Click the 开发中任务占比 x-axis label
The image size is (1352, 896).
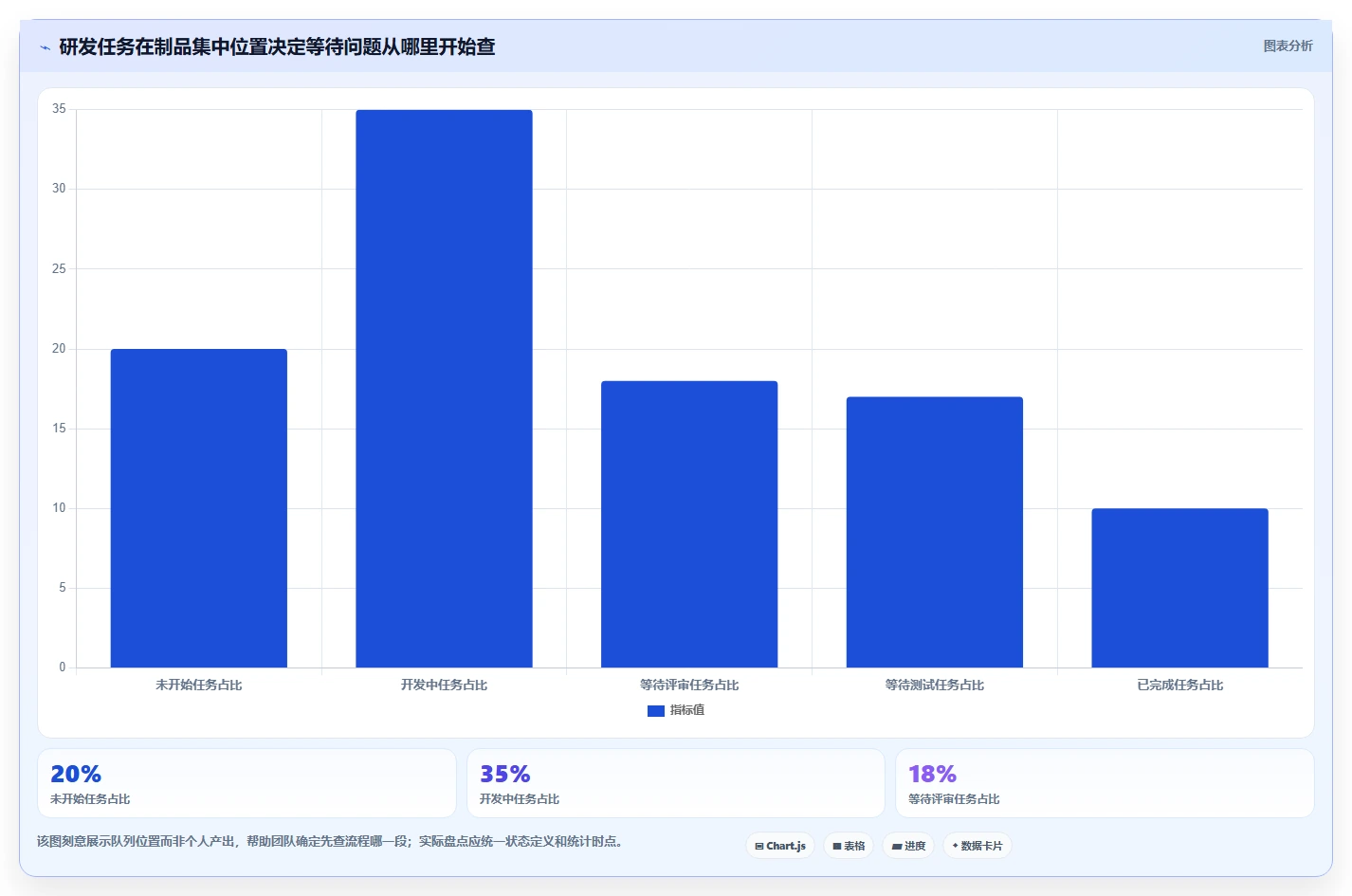pyautogui.click(x=444, y=685)
